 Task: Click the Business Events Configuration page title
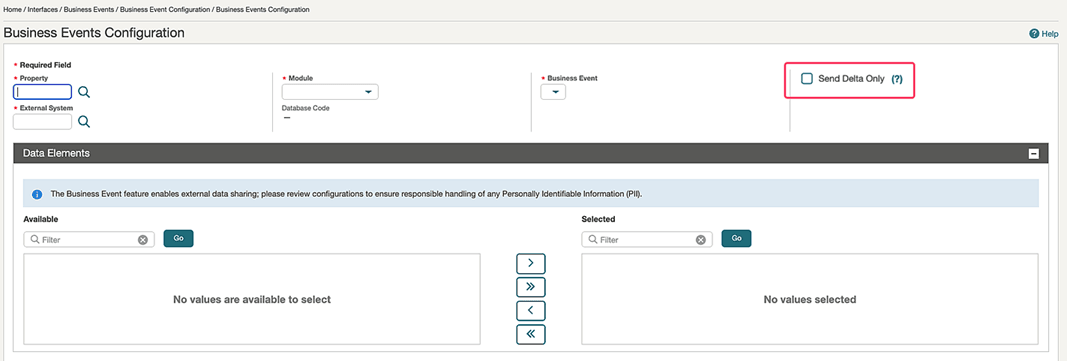tap(94, 33)
